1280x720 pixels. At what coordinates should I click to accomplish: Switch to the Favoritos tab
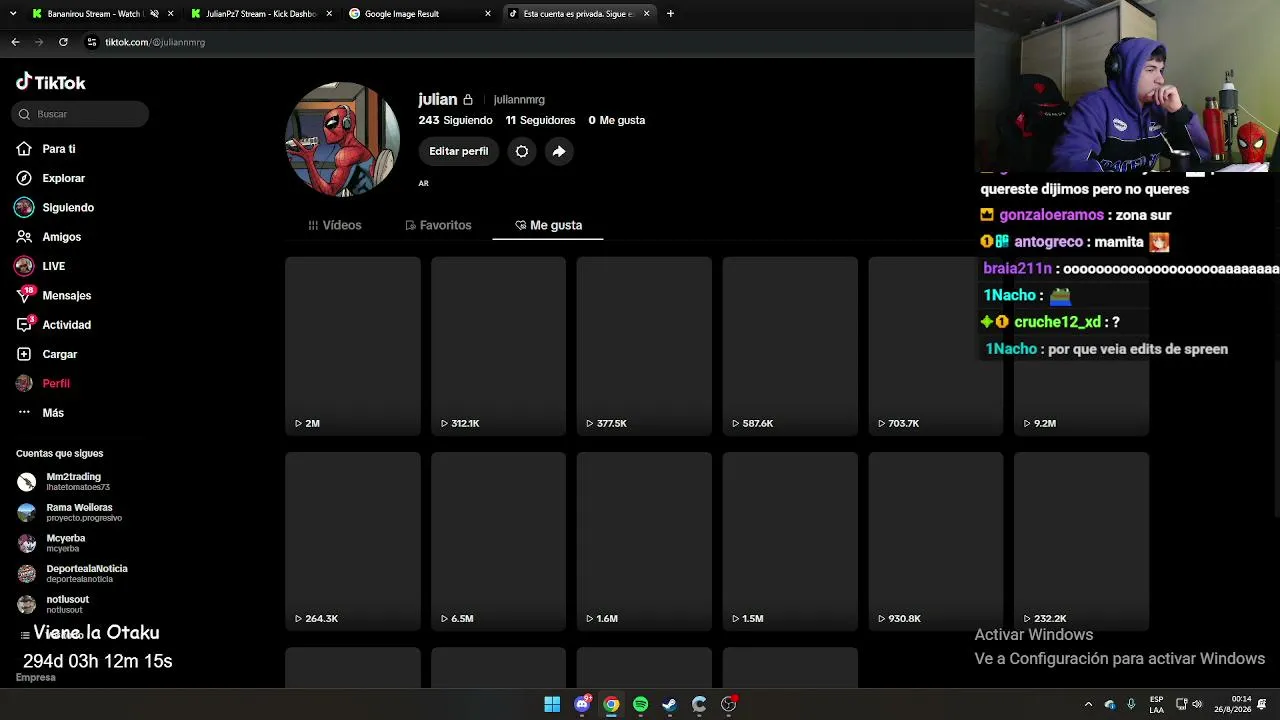click(438, 225)
